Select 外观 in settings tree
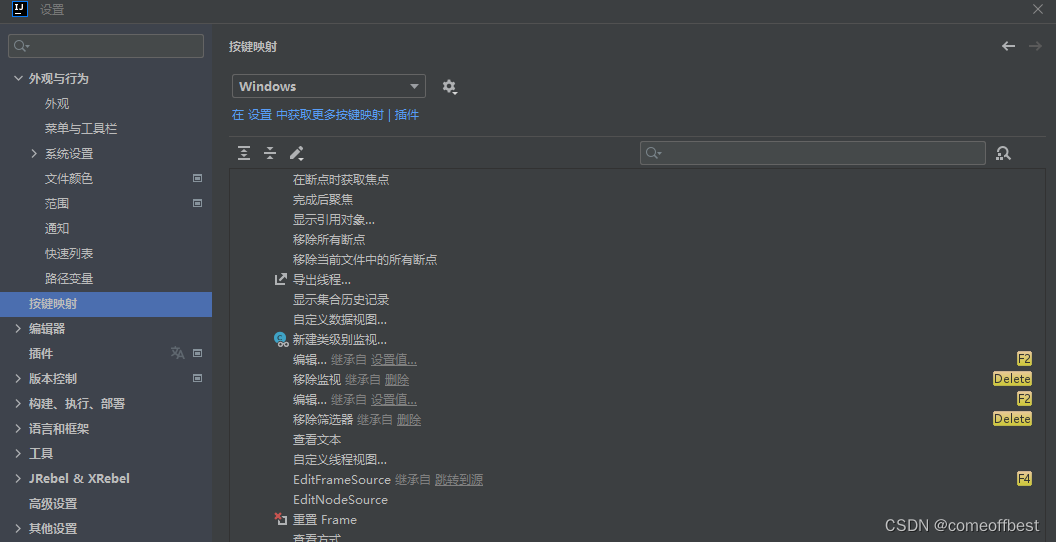 [x=57, y=104]
